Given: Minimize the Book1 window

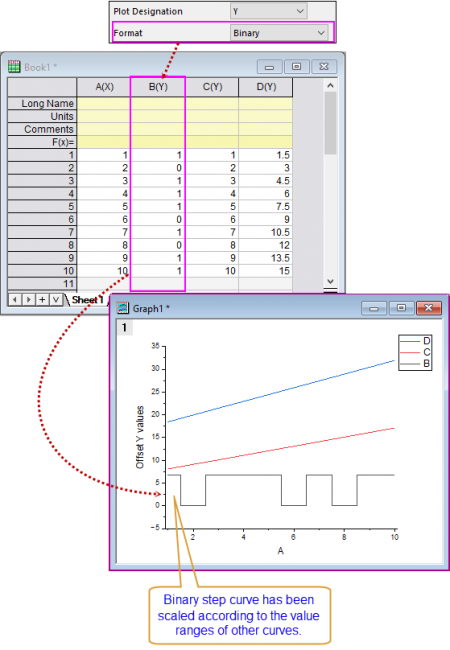Looking at the screenshot, I should (x=269, y=67).
